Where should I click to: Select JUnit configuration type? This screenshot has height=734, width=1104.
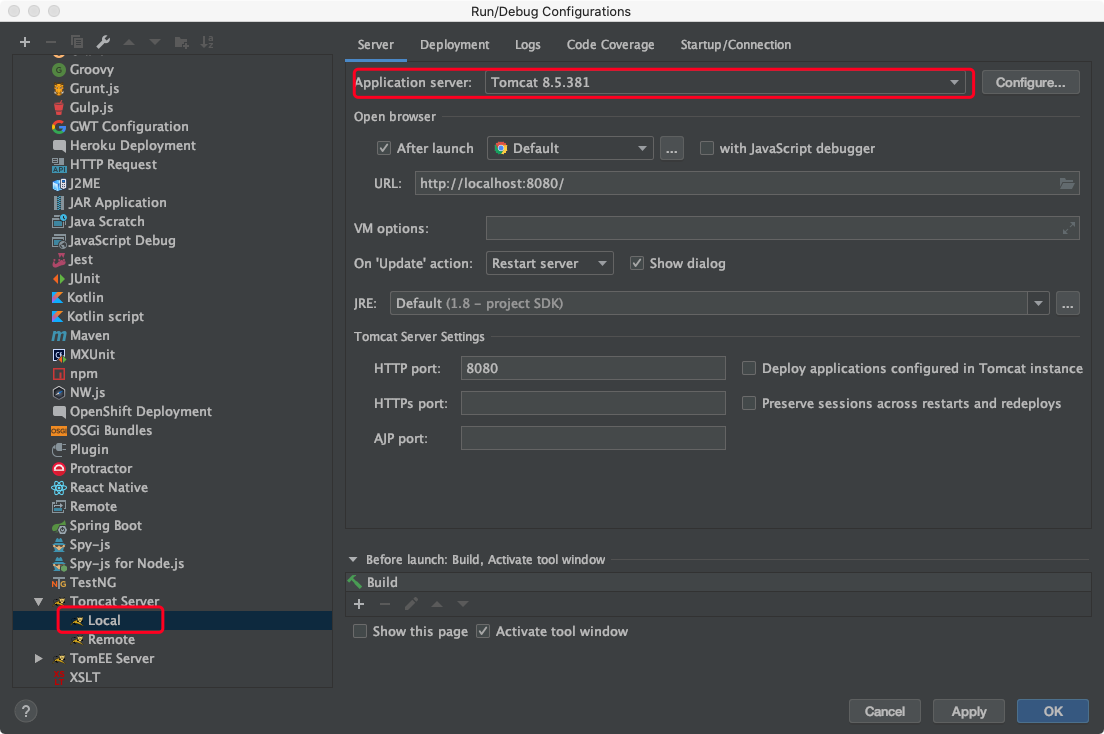click(x=84, y=279)
